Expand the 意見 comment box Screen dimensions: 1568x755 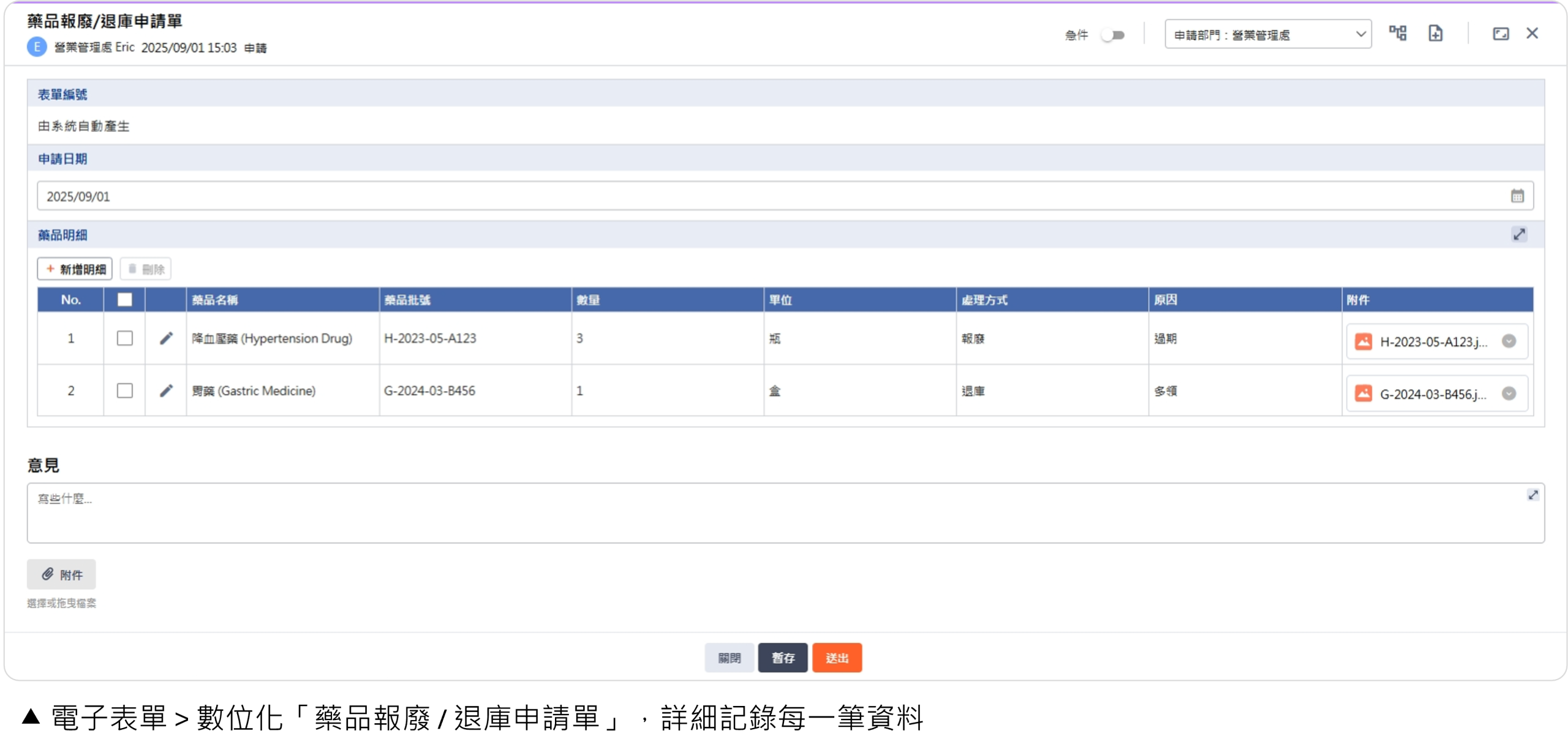(1532, 495)
